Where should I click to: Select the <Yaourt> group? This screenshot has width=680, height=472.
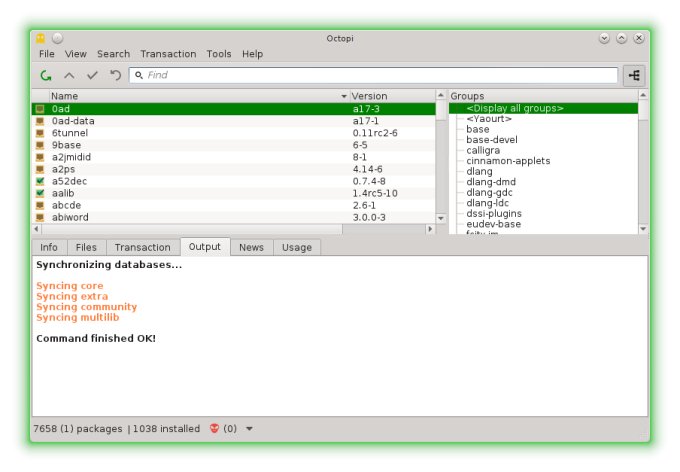489,119
